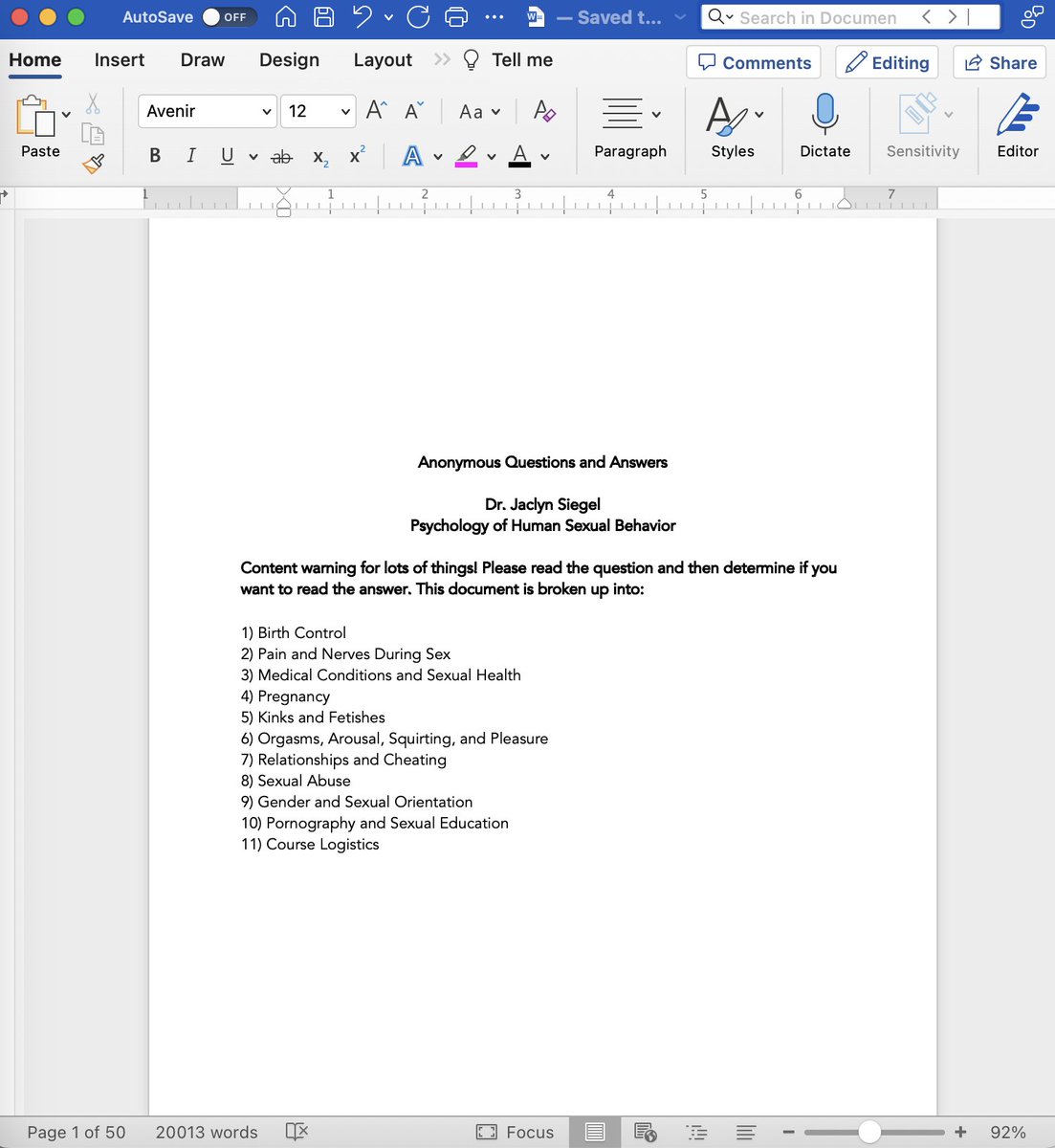Switch to Outline view icon
Viewport: 1055px width, 1148px height.
tap(697, 1132)
